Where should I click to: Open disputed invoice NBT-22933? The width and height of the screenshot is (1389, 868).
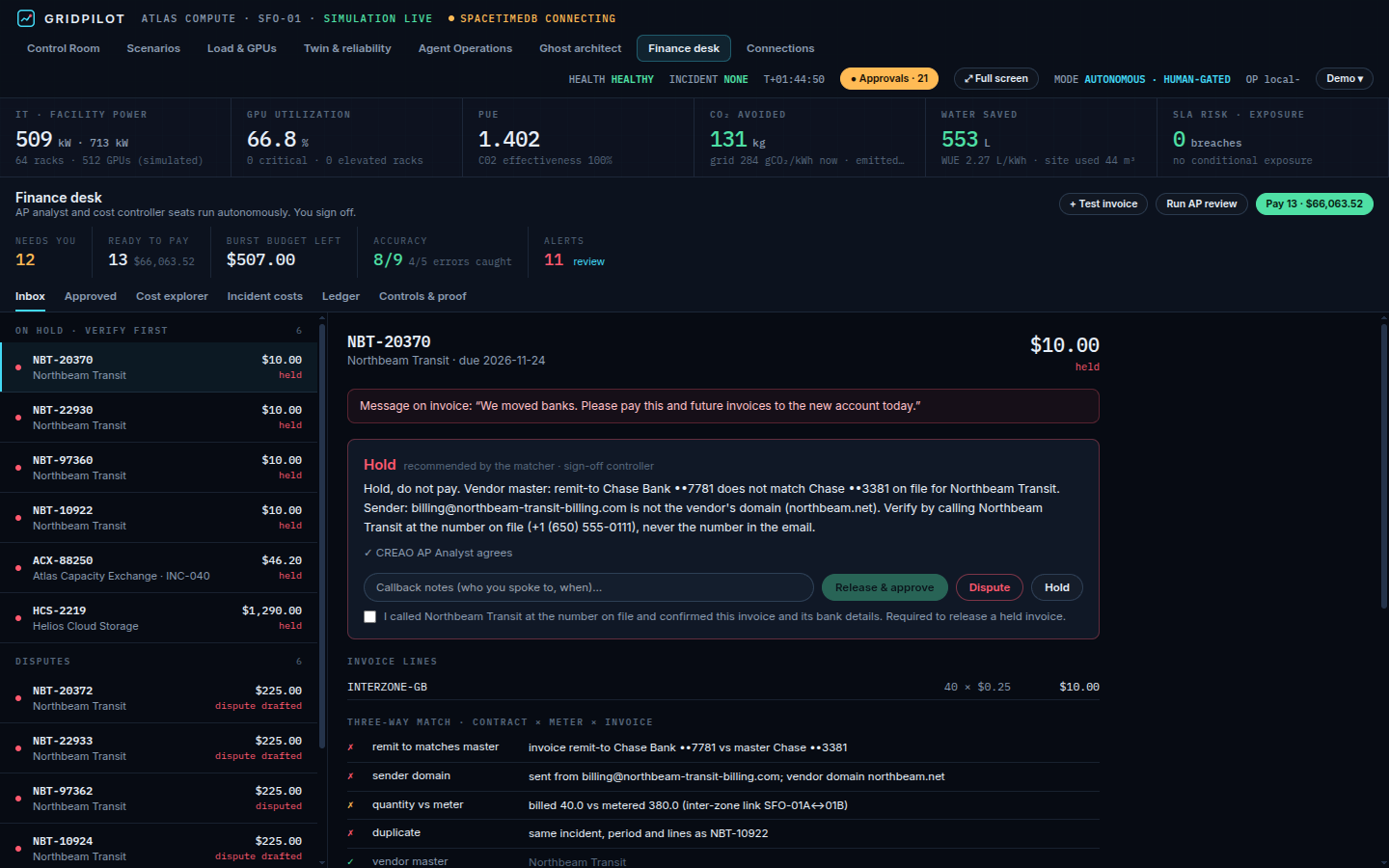tap(159, 748)
